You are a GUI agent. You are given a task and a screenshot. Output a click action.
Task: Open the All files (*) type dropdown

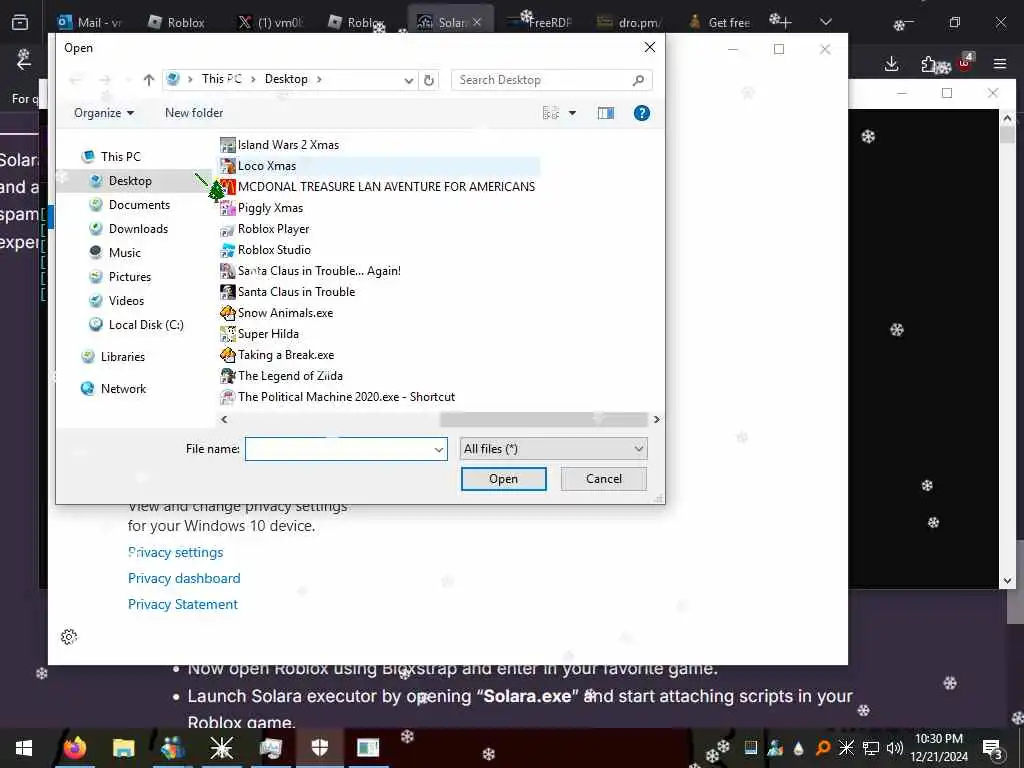click(x=553, y=449)
